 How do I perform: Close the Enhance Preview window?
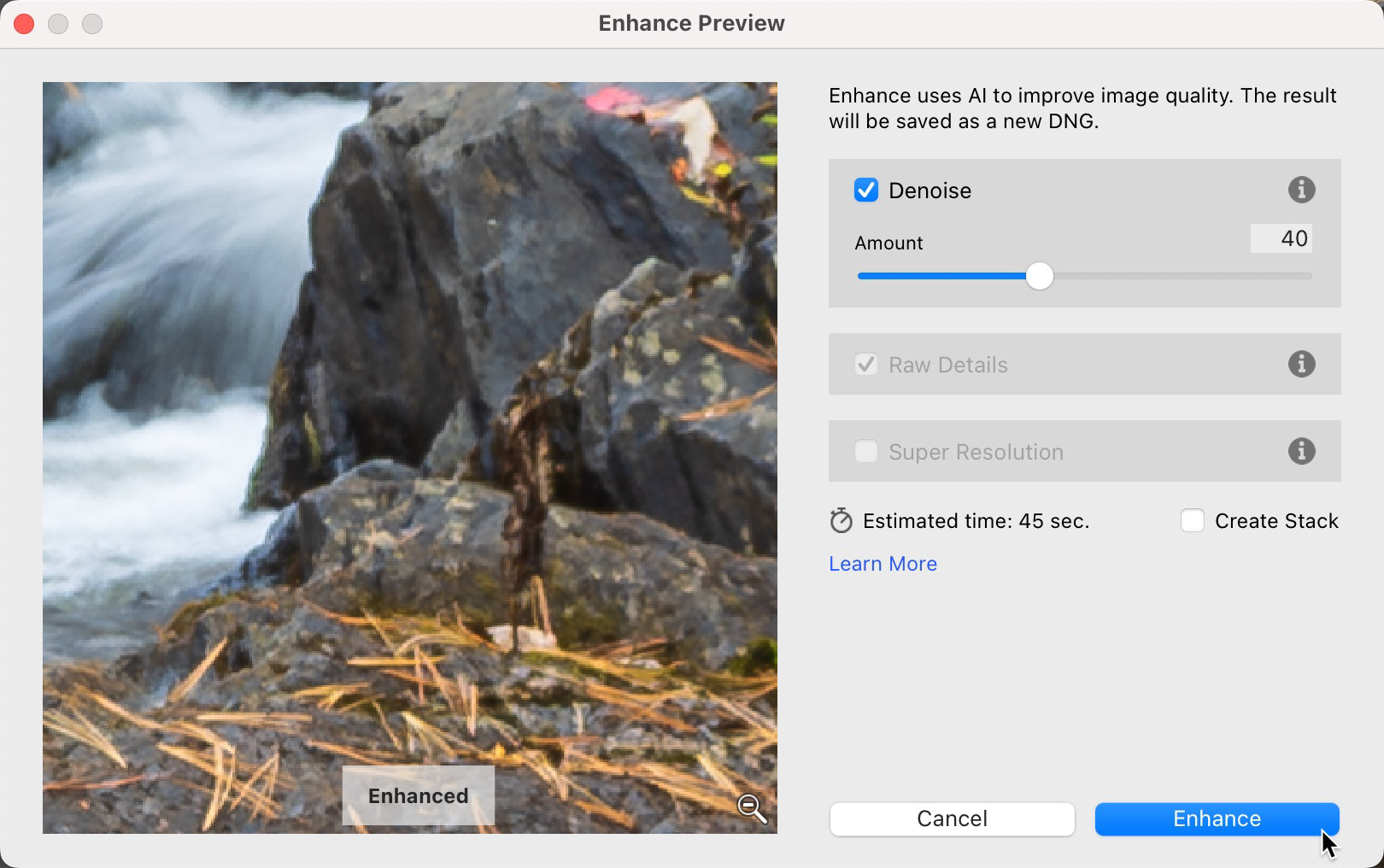24,24
